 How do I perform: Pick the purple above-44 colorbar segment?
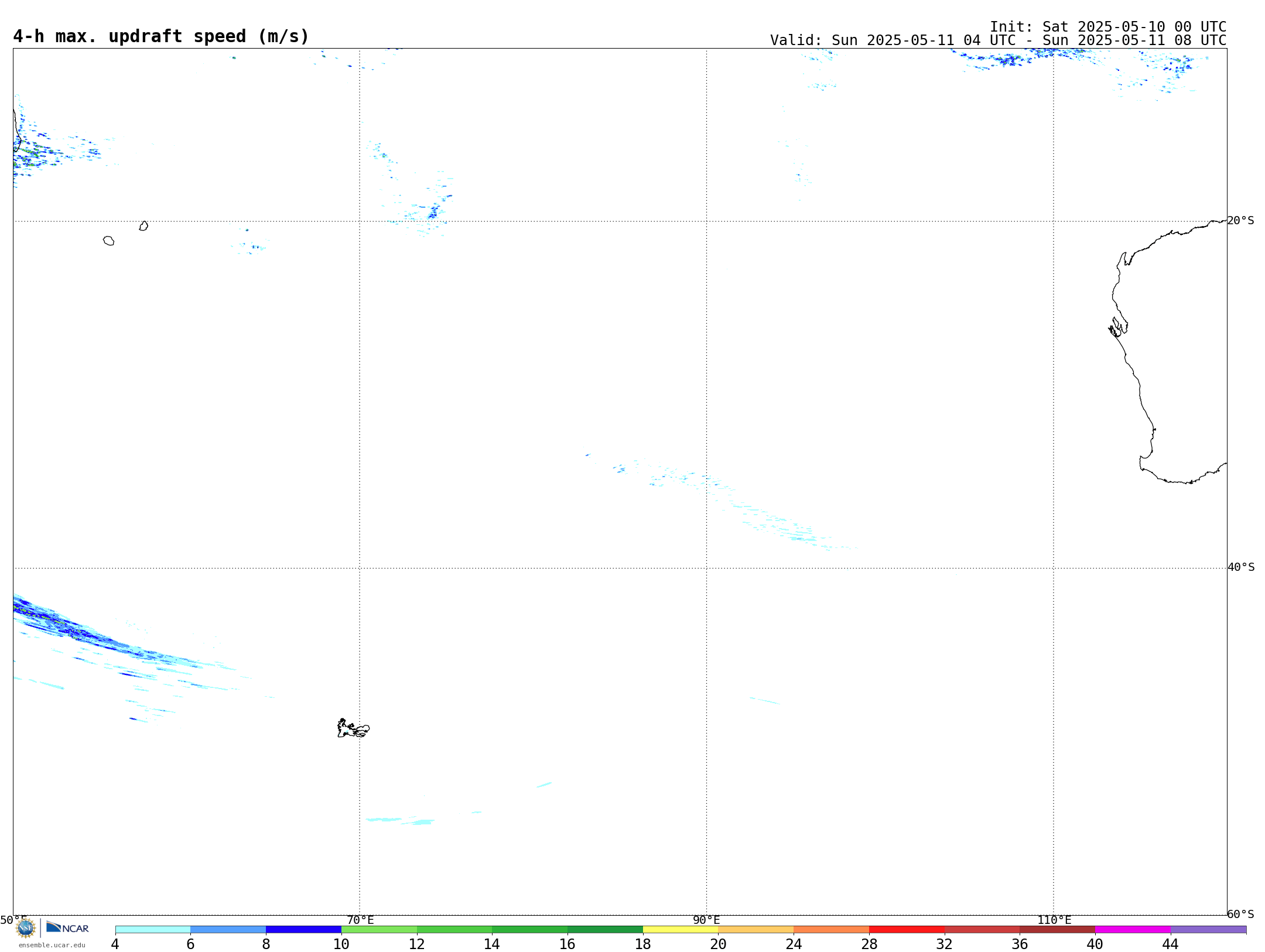click(1208, 930)
